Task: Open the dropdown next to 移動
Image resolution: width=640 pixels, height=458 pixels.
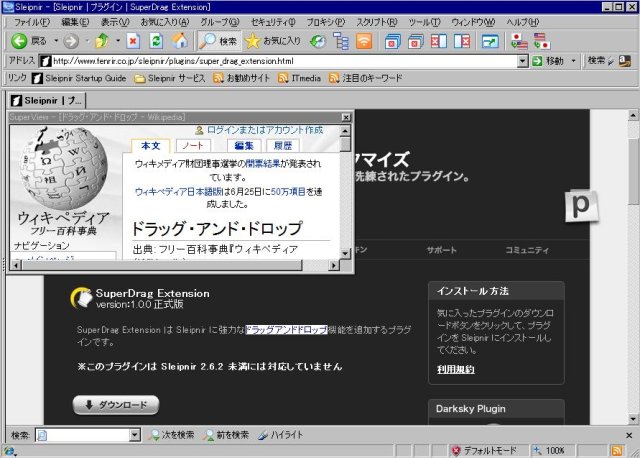Action: [x=573, y=61]
